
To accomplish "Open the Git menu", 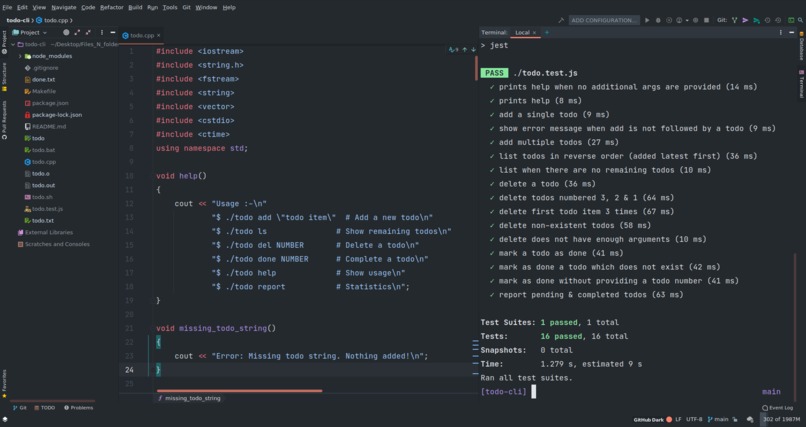I will [187, 7].
